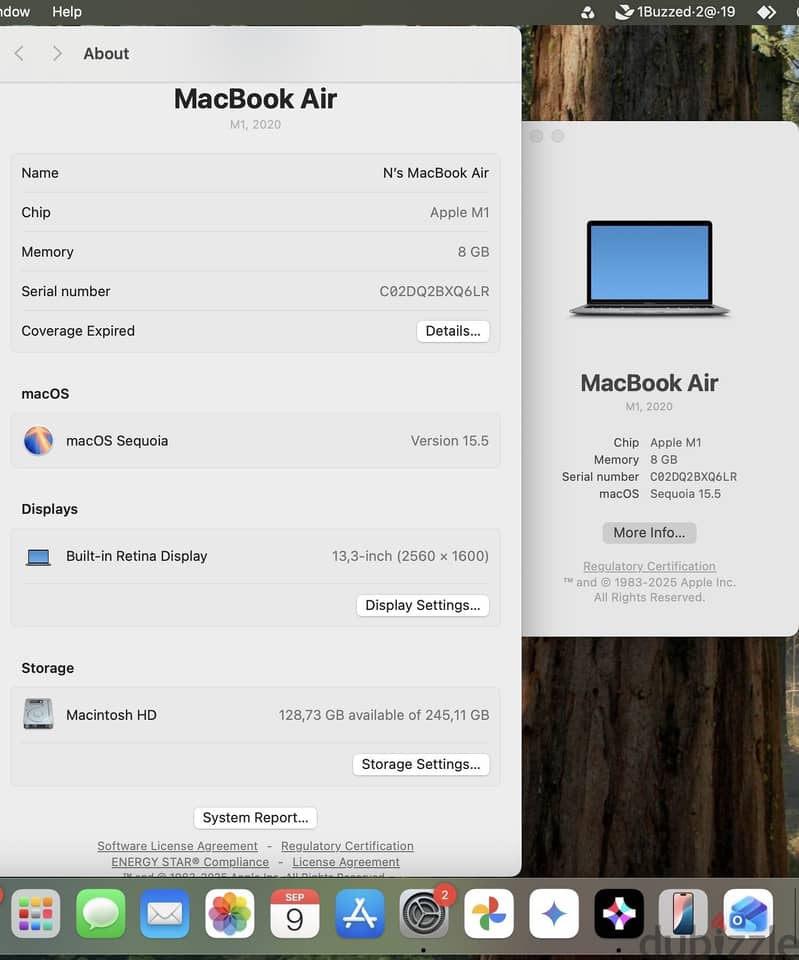Click the "About" title in the toolbar
This screenshot has height=960, width=799.
[106, 54]
